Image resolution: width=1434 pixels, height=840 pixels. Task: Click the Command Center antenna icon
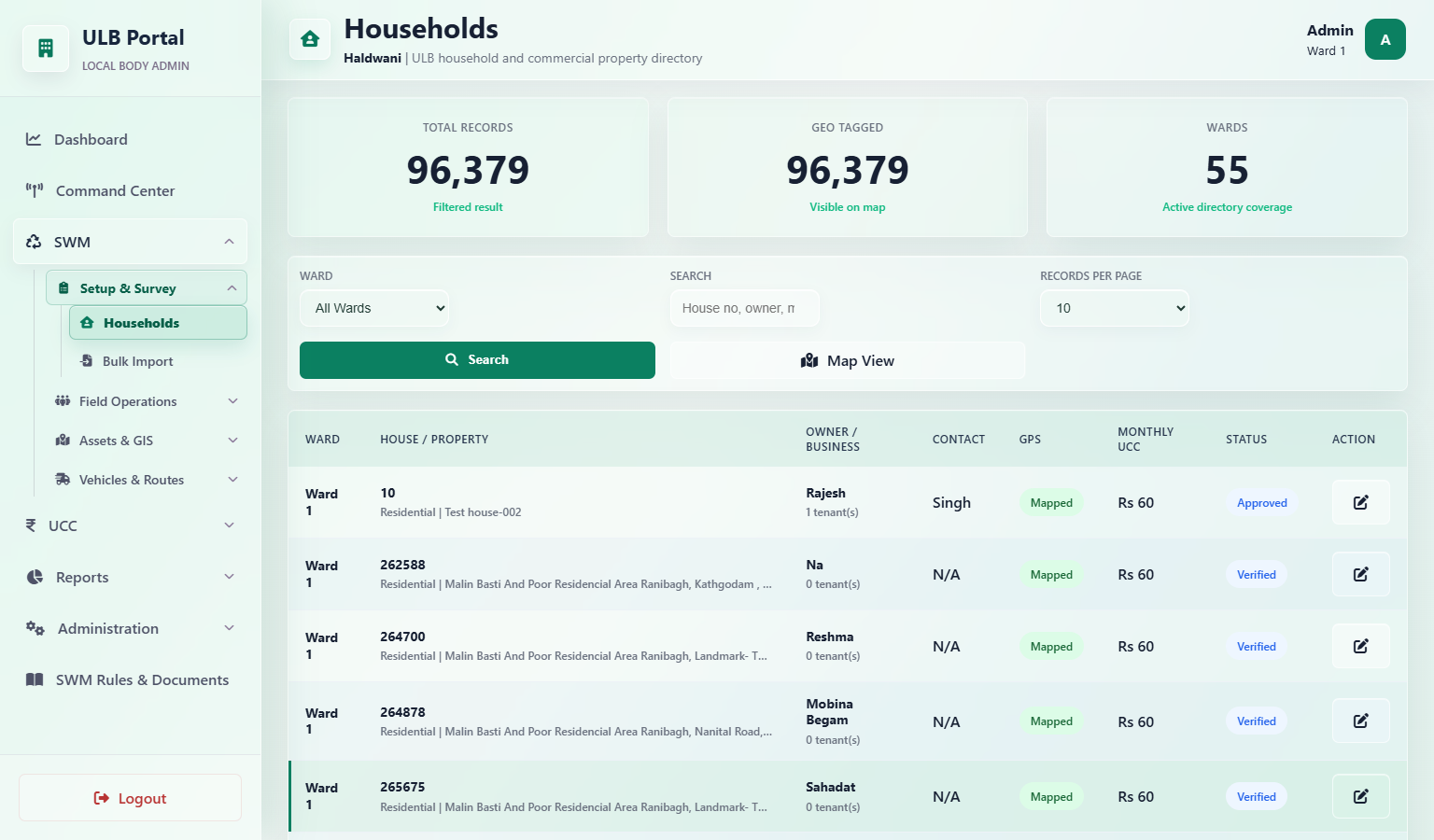[35, 190]
